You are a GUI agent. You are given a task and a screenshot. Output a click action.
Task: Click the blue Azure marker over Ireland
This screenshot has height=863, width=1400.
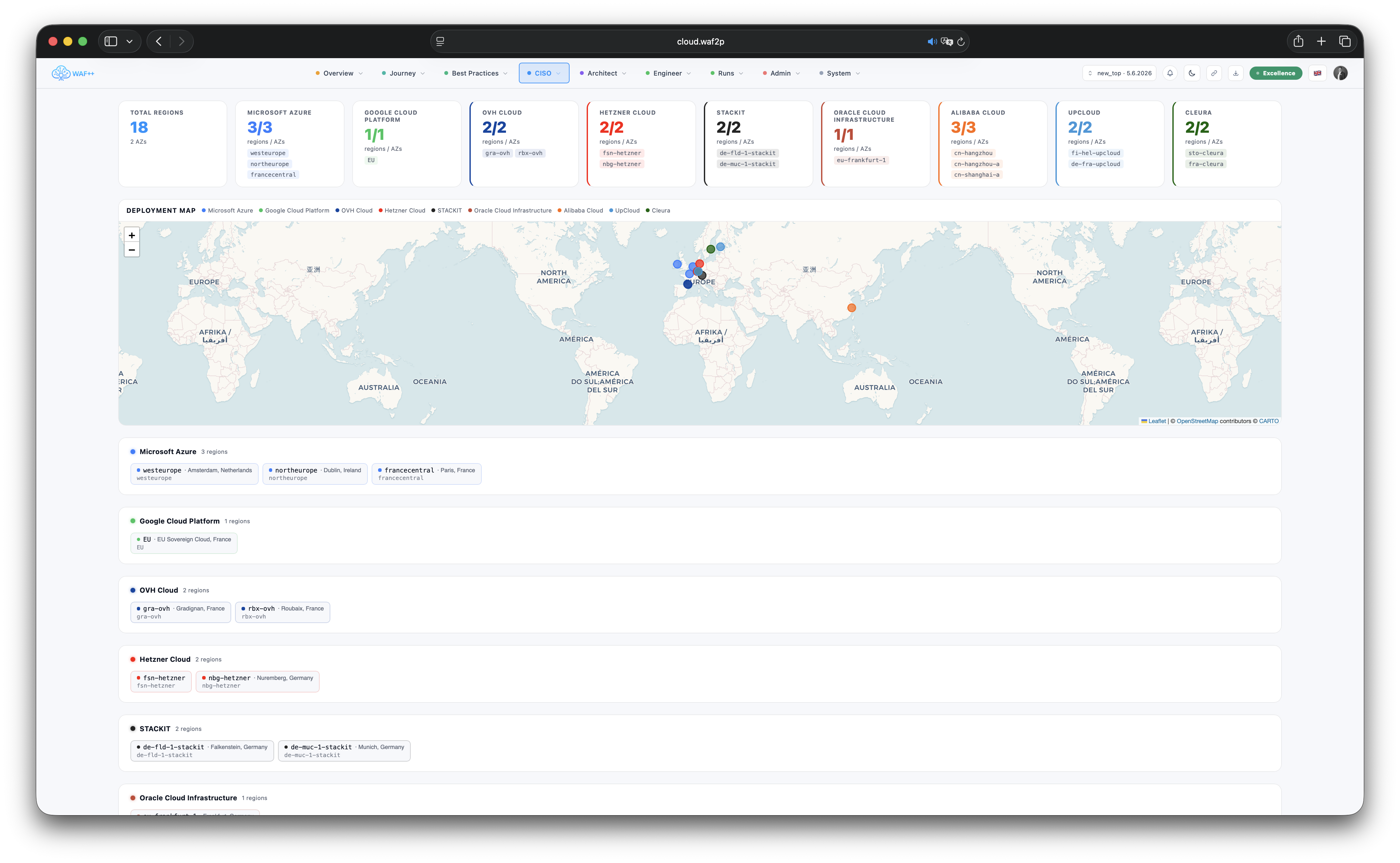click(x=677, y=264)
